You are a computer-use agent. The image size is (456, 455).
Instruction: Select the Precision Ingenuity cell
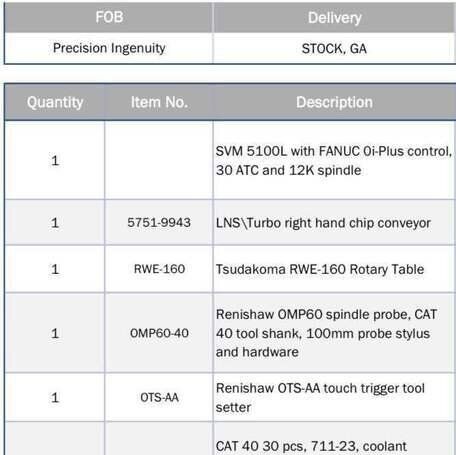[x=109, y=48]
